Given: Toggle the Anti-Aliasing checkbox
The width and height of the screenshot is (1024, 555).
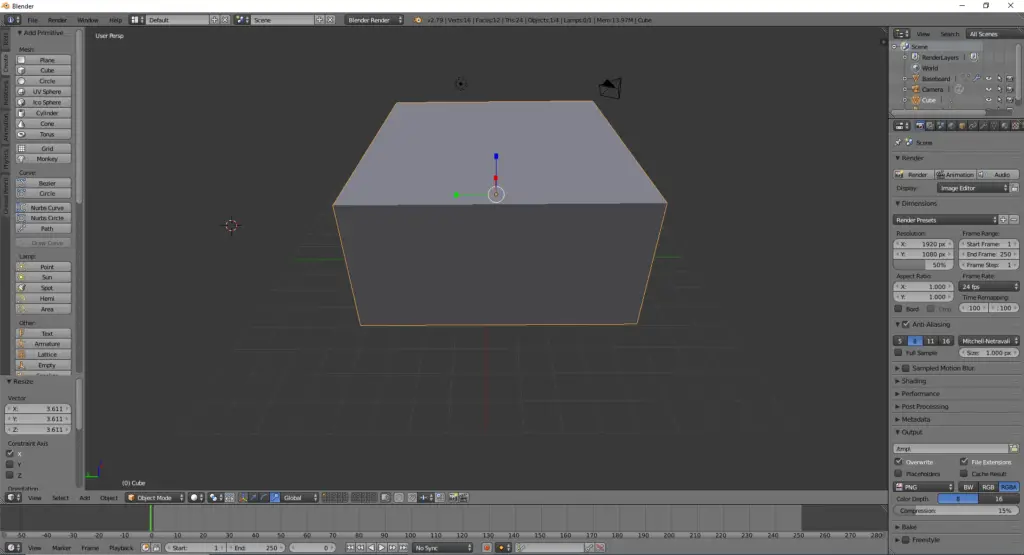Looking at the screenshot, I should tap(906, 325).
